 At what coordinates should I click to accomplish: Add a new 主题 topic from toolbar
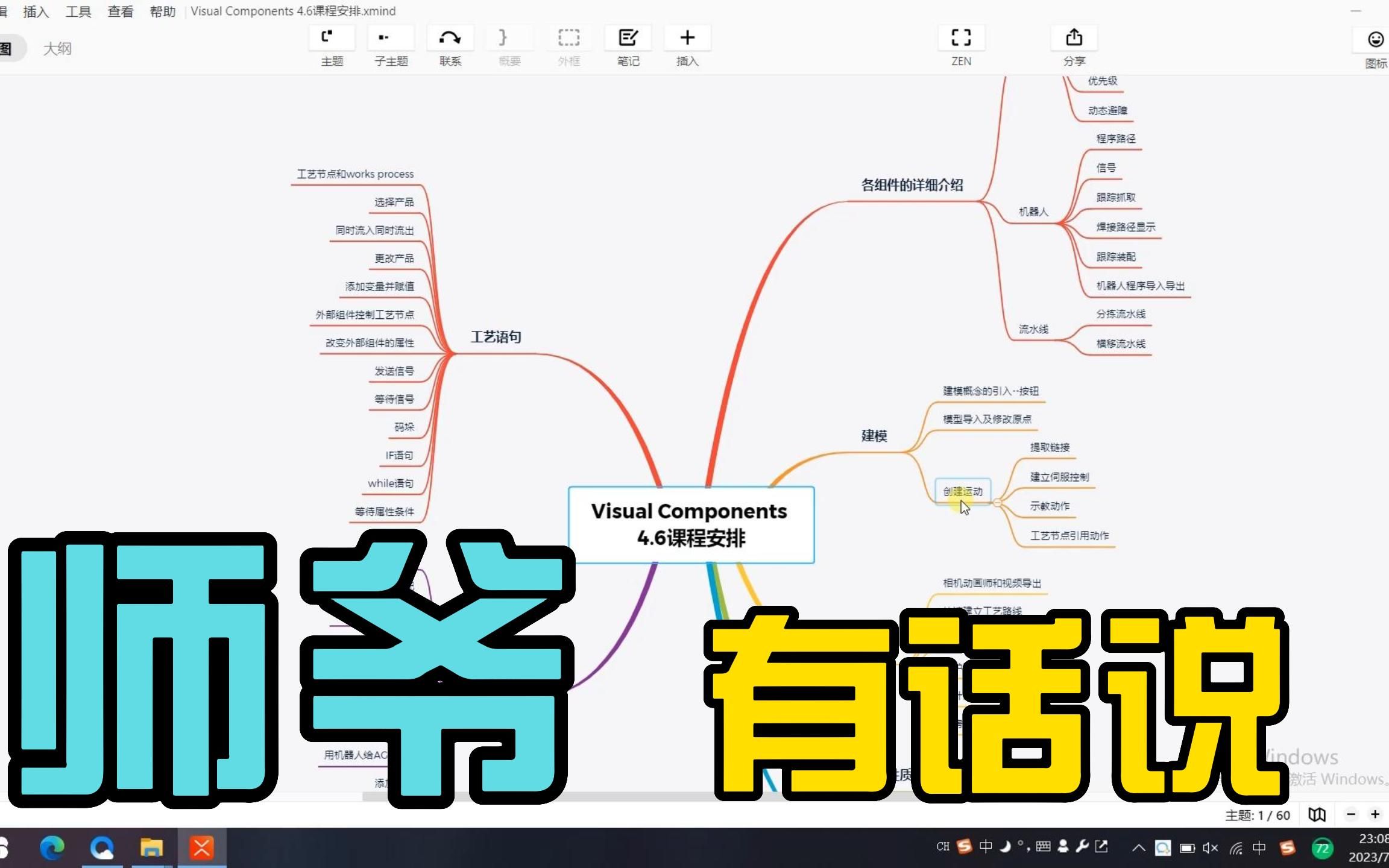tap(332, 46)
